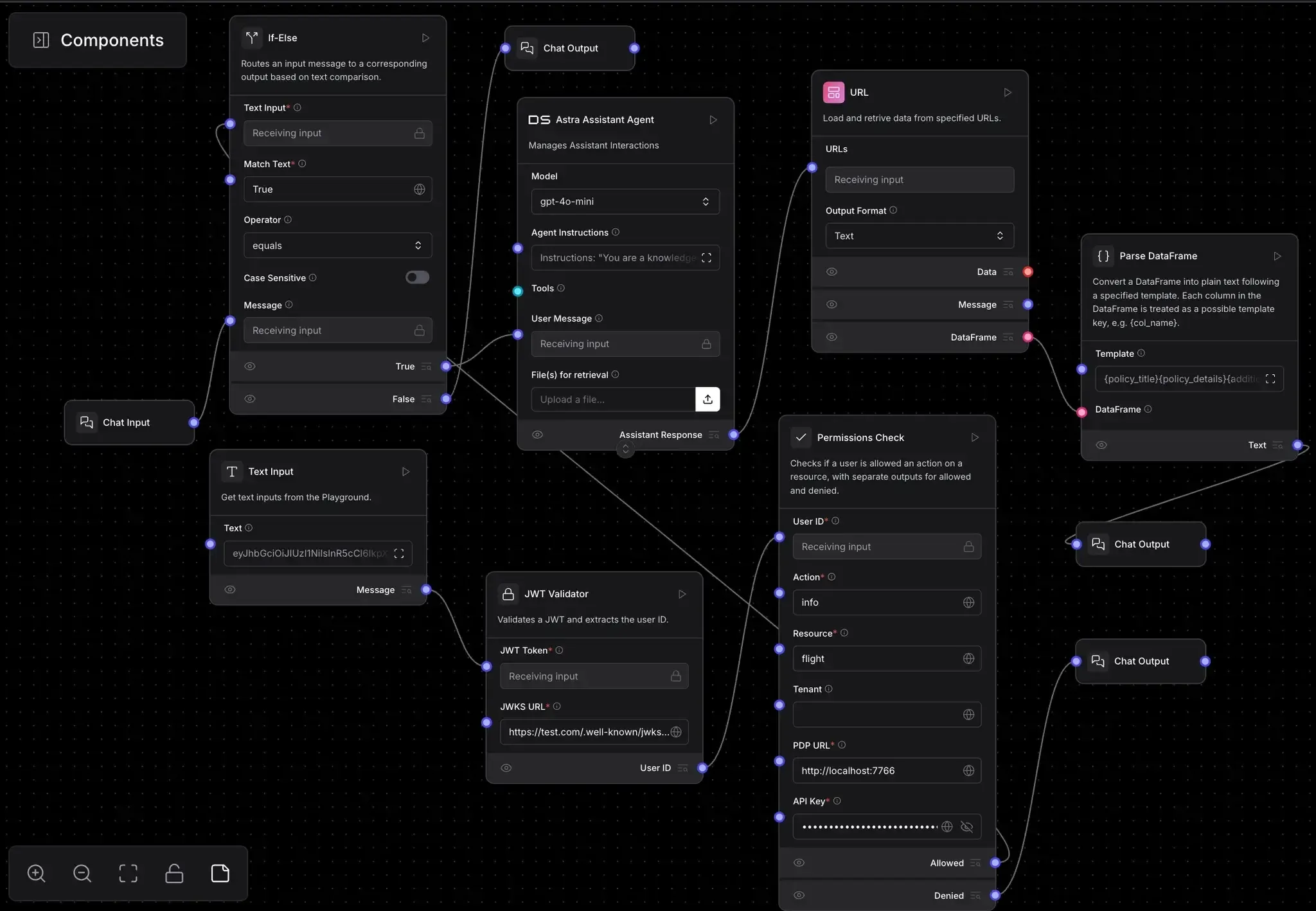Open the gpt-4o-mini Model dropdown

625,201
